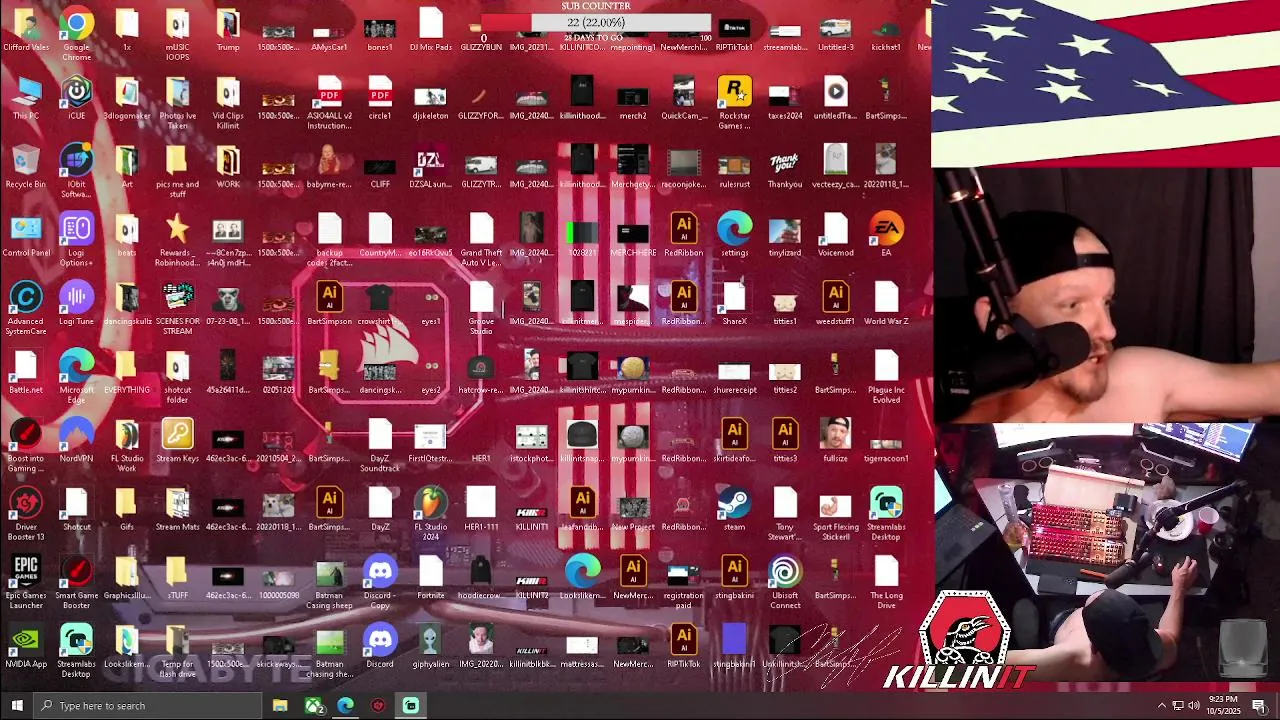
Task: Open the iCUE desktop shortcut
Action: pos(76,100)
